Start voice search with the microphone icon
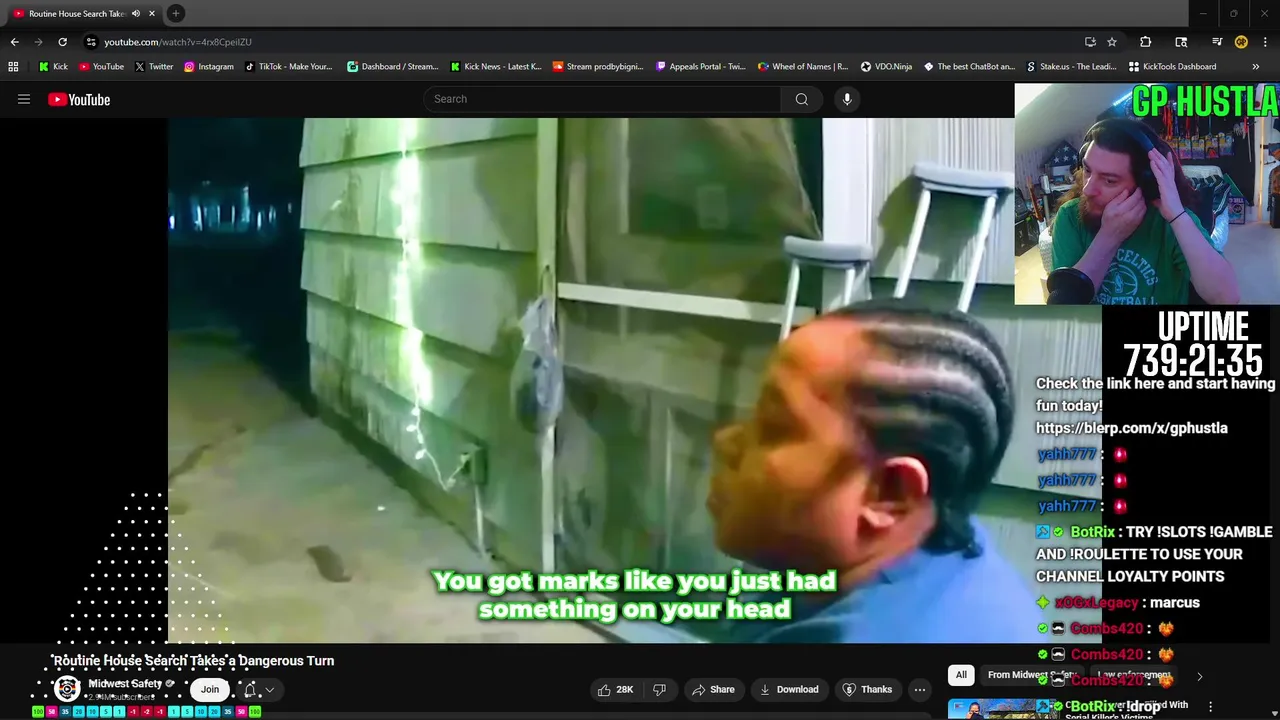This screenshot has height=720, width=1280. (x=847, y=99)
